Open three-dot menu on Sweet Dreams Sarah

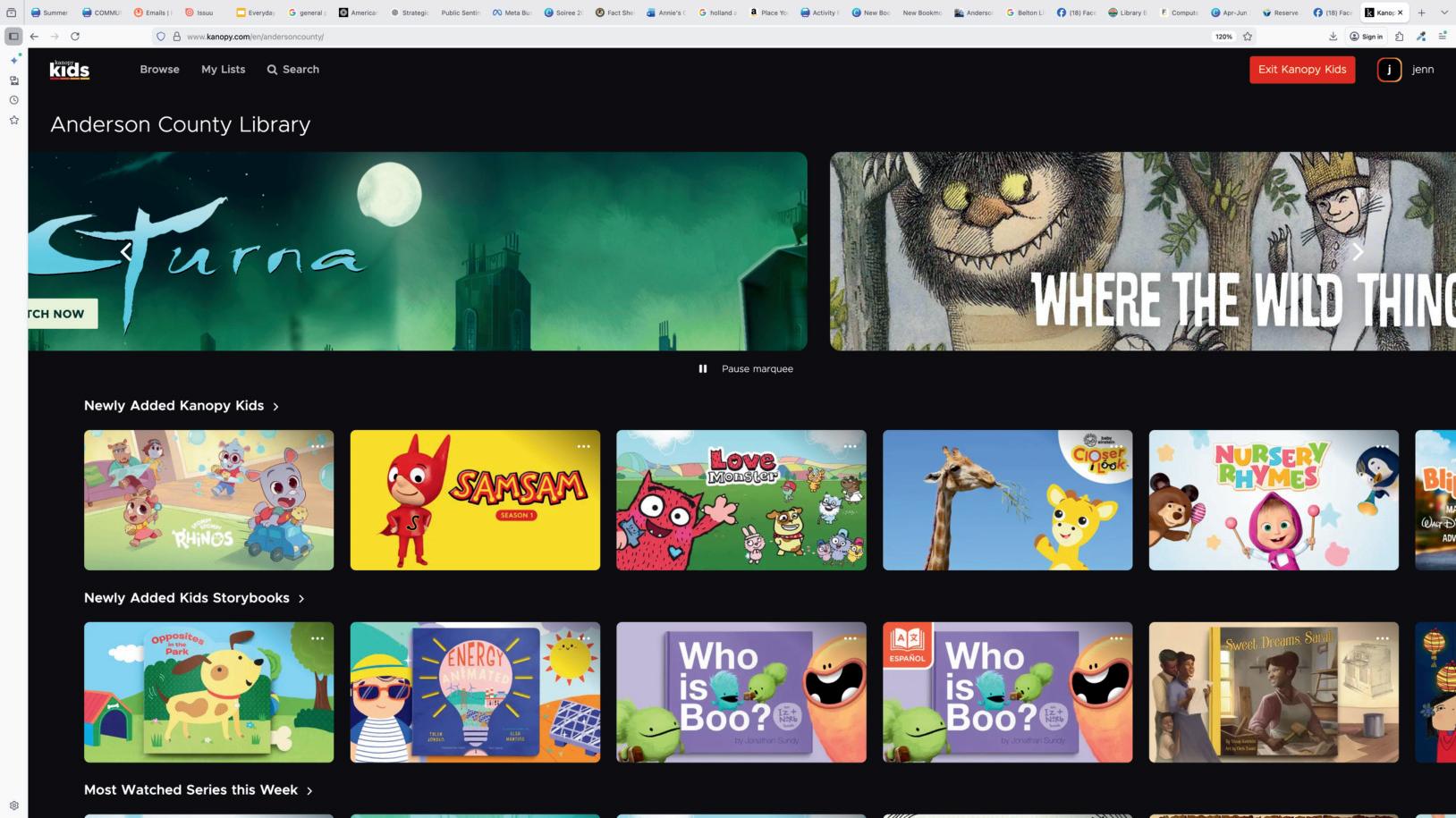(x=1382, y=638)
